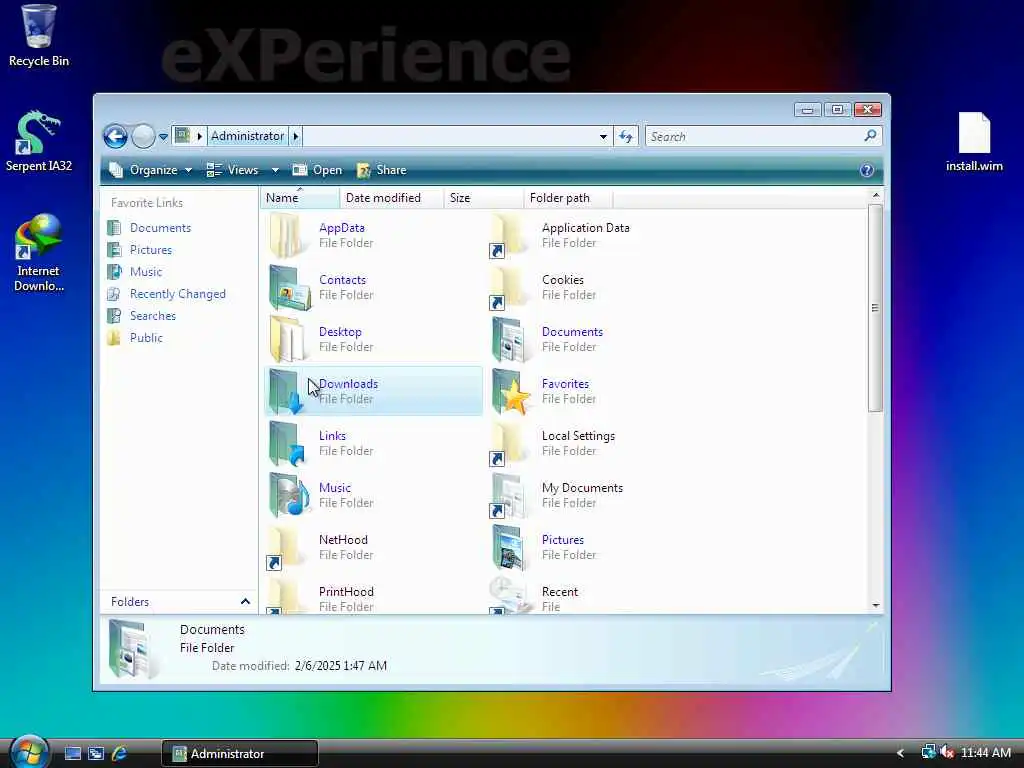Screen dimensions: 1024x768
Task: Open the Organize menu
Action: point(150,170)
